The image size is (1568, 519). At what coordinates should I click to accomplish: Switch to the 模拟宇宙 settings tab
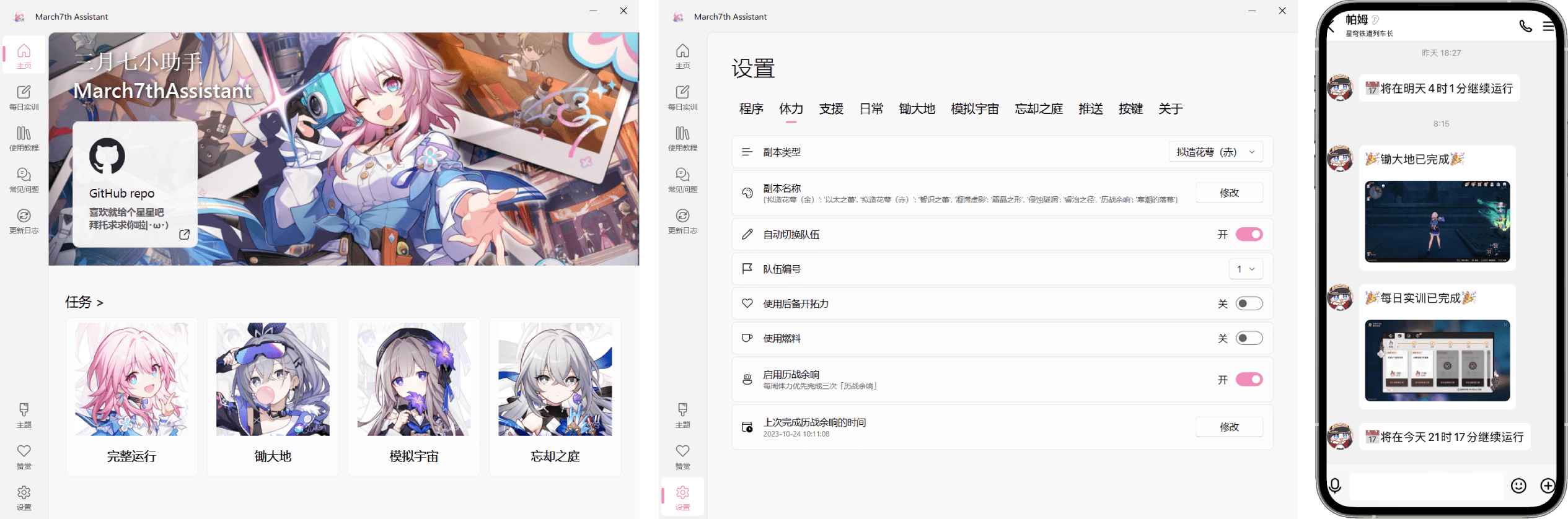click(974, 109)
